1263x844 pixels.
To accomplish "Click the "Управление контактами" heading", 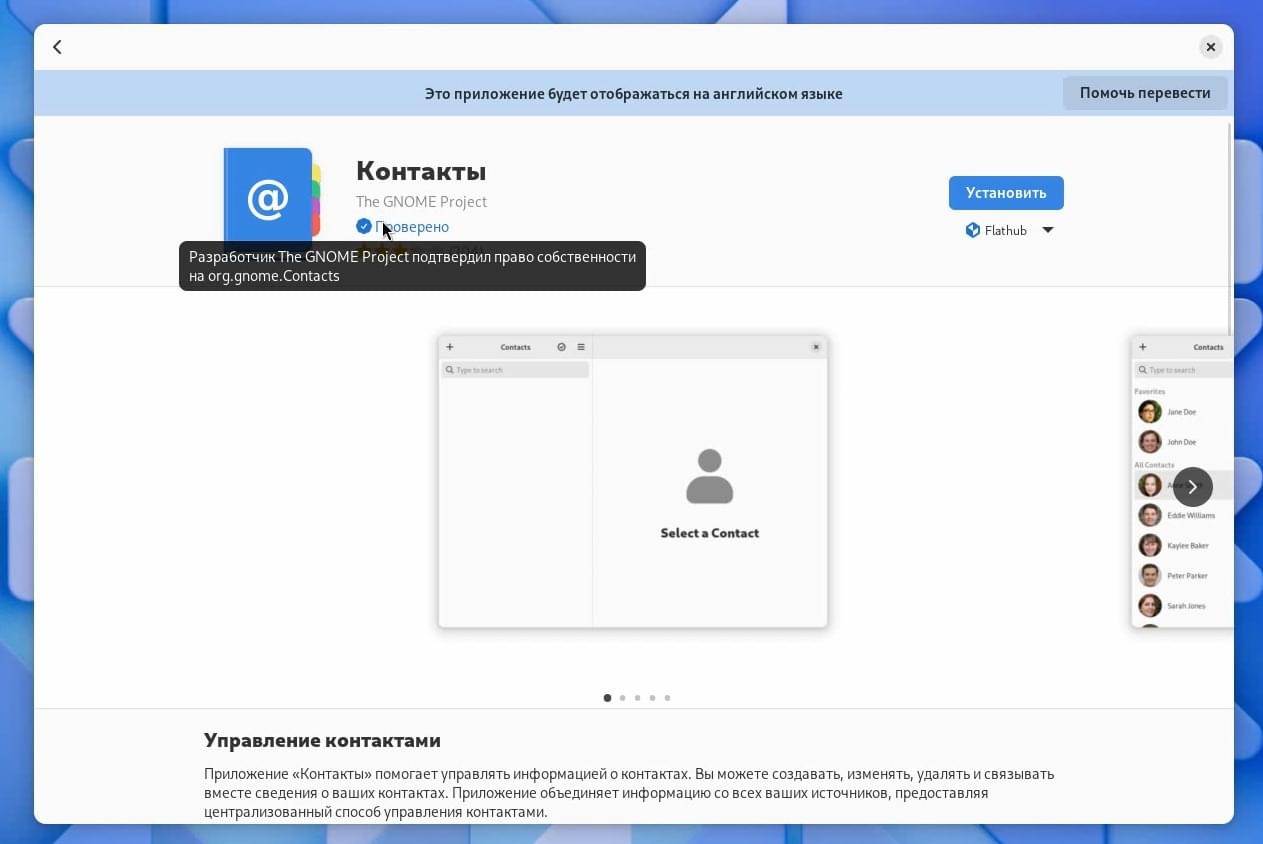I will click(322, 740).
